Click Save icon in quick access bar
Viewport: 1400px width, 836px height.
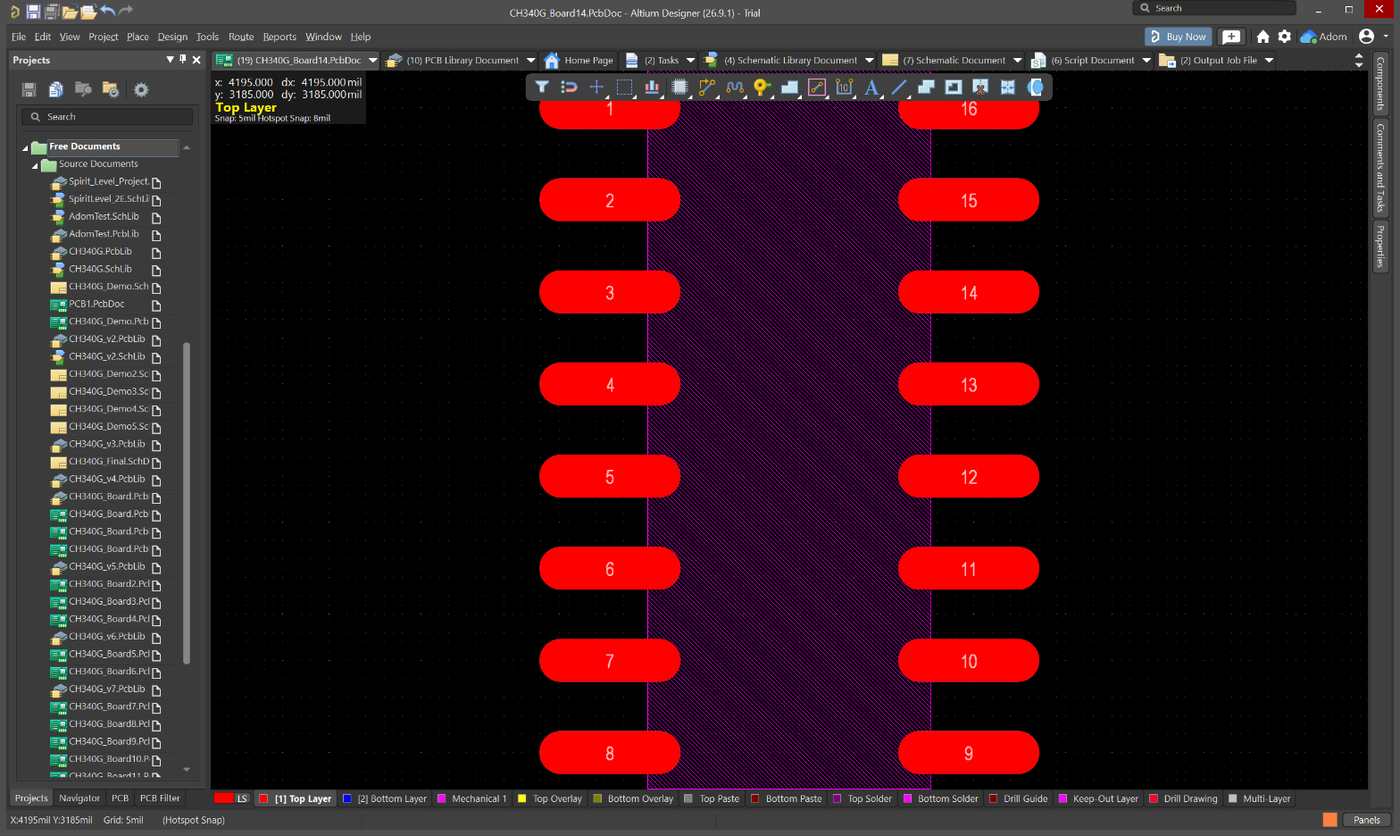click(33, 11)
